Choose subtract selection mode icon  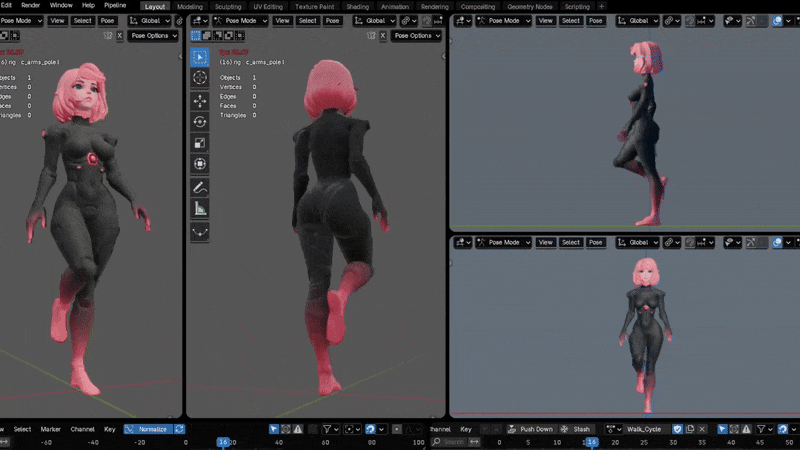point(218,36)
